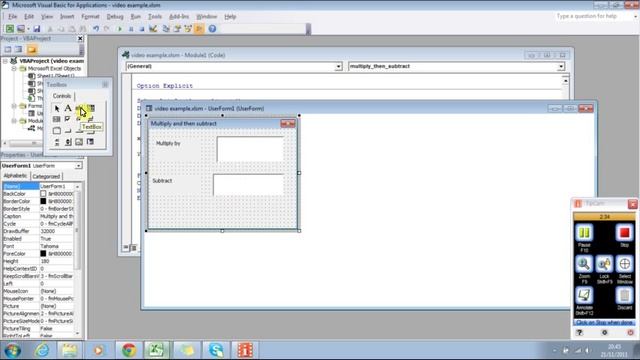
Task: Open the (General) object dropdown
Action: tap(338, 67)
